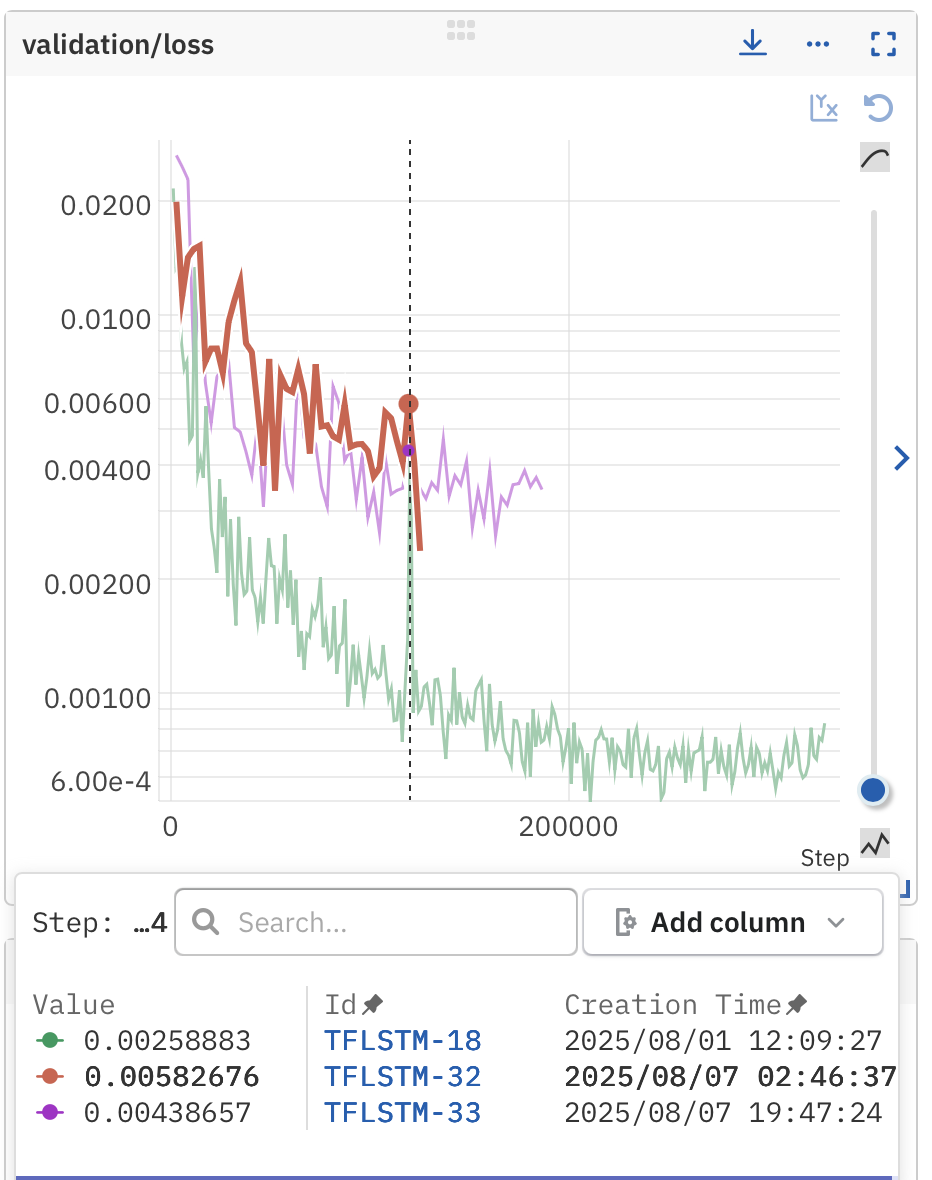This screenshot has width=932, height=1180.
Task: Unpin the Id column
Action: 373,1004
